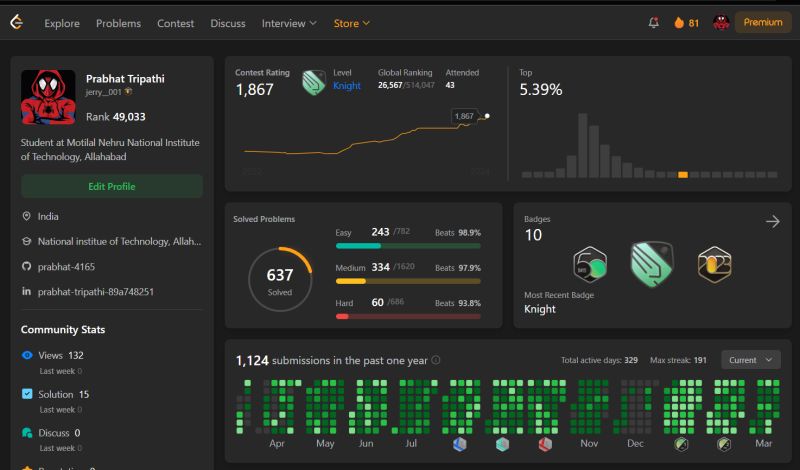Open the Contest page
800x470 pixels.
(176, 23)
